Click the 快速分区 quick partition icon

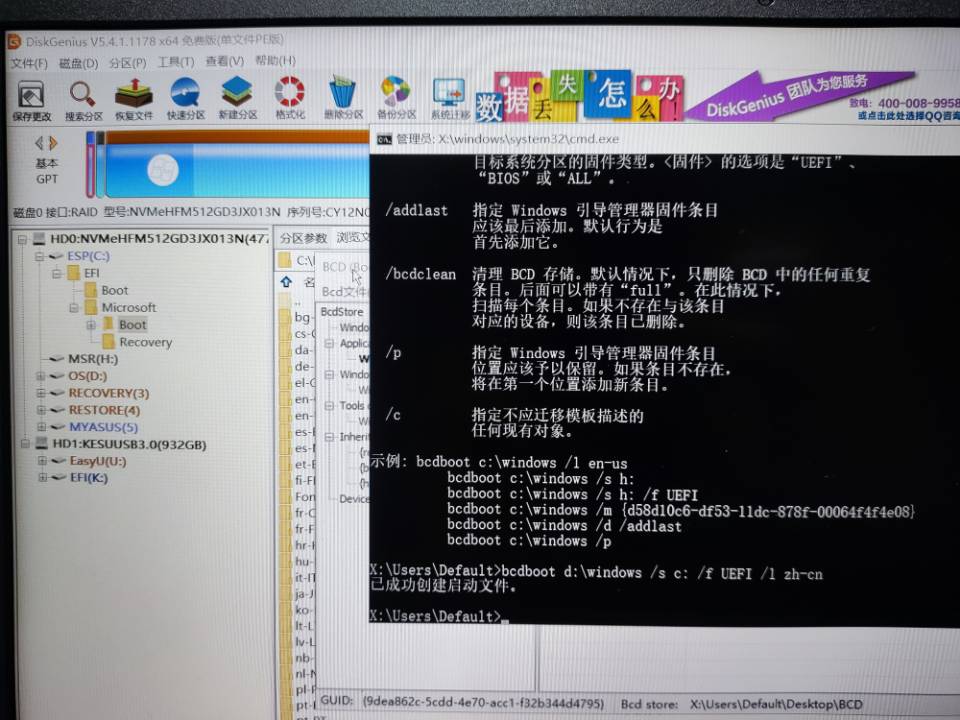tap(186, 99)
